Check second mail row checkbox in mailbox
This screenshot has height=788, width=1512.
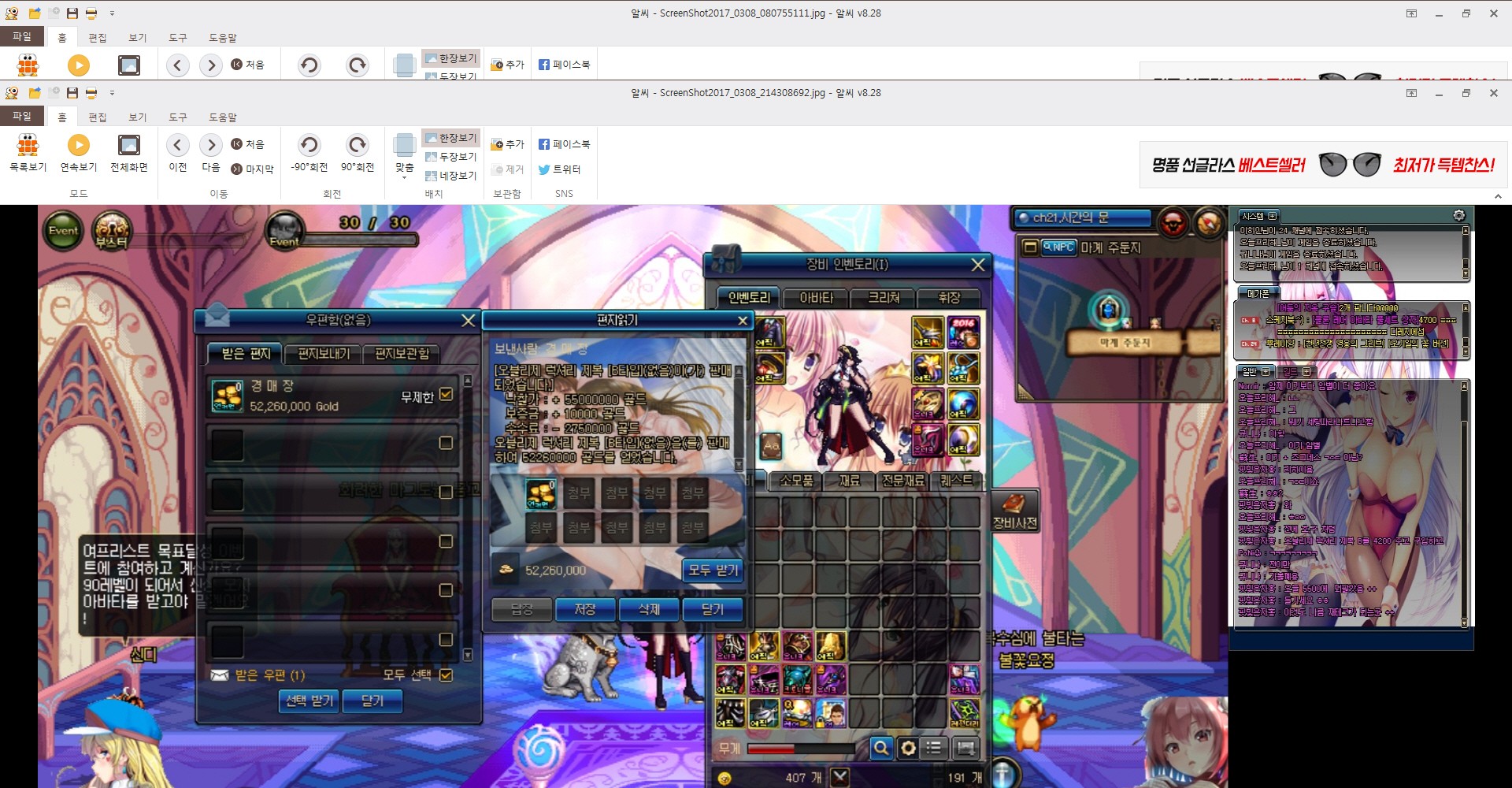coord(446,443)
